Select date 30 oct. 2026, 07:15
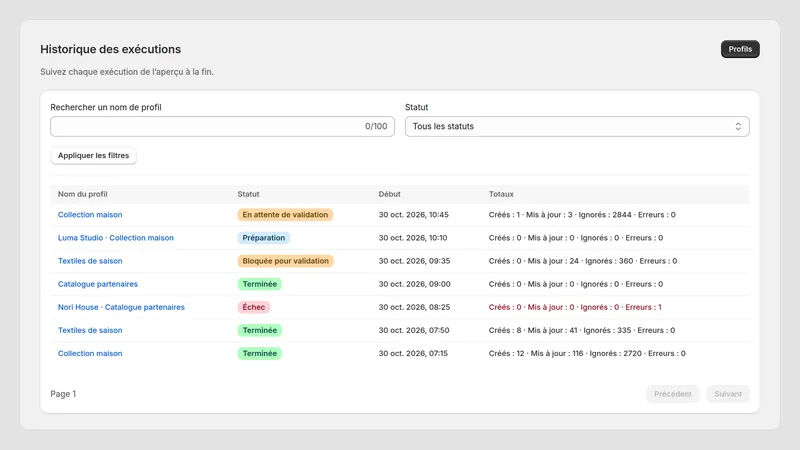This screenshot has width=800, height=450. pos(413,354)
